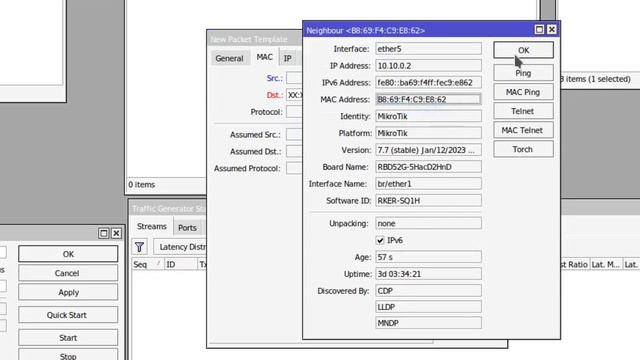
Task: Close the Neighbour window
Action: click(552, 29)
